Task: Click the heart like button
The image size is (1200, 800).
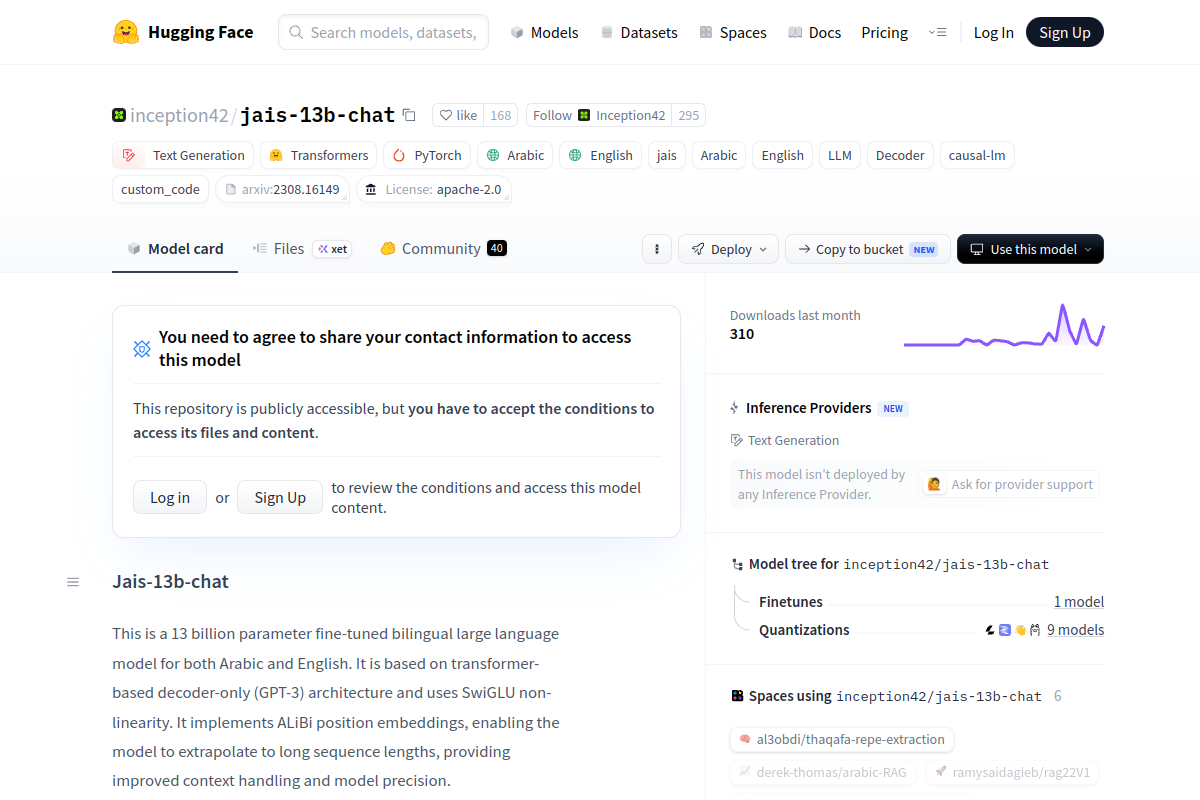Action: click(459, 115)
